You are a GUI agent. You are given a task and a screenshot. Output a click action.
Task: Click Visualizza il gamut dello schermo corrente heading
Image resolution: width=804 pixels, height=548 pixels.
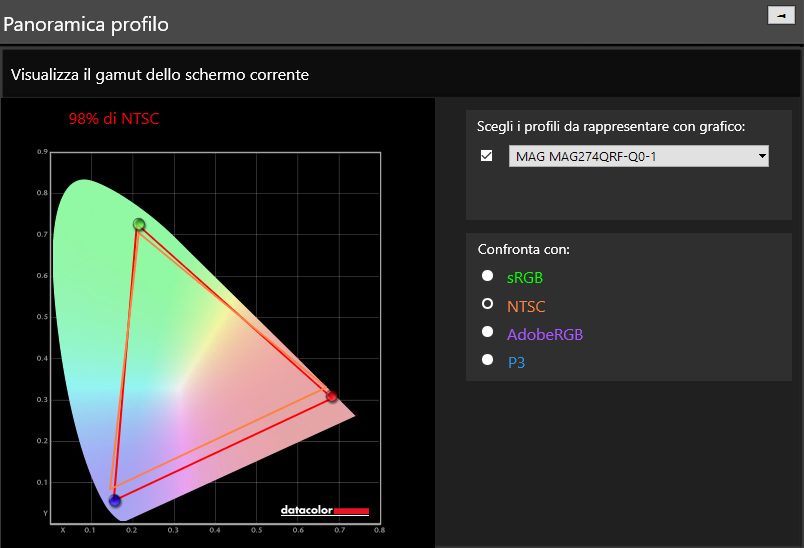[x=160, y=75]
